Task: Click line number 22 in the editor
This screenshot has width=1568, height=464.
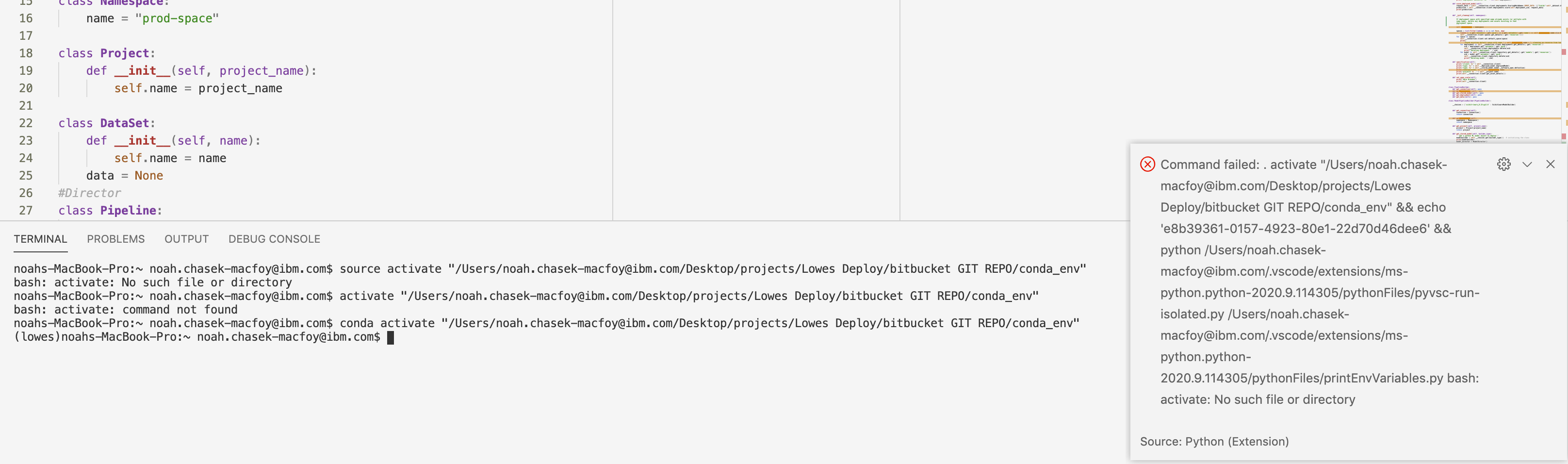Action: coord(26,123)
